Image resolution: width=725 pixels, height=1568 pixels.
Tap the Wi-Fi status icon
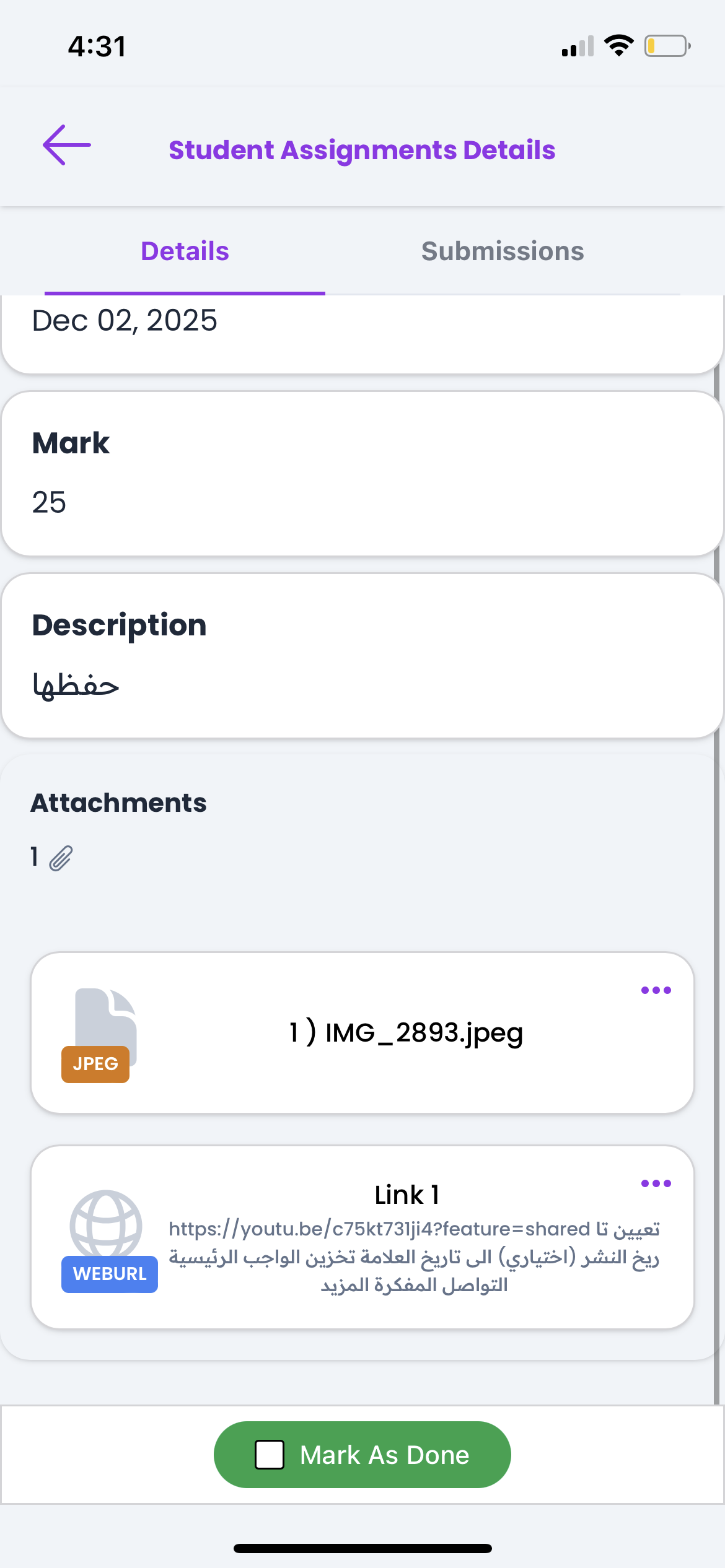(x=618, y=46)
